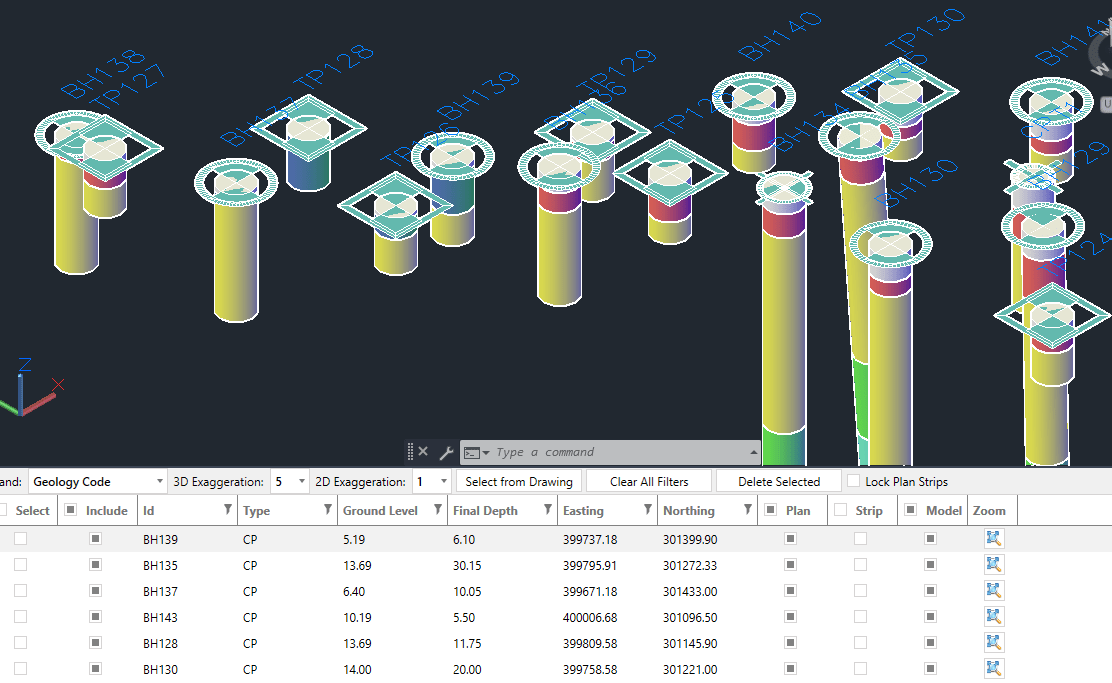Image resolution: width=1112 pixels, height=683 pixels.
Task: Zoom to borehole BH143 using its zoom icon
Action: (x=994, y=616)
